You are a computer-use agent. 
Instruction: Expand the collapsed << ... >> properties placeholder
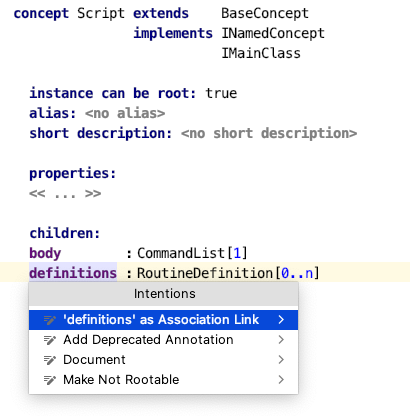[65, 194]
